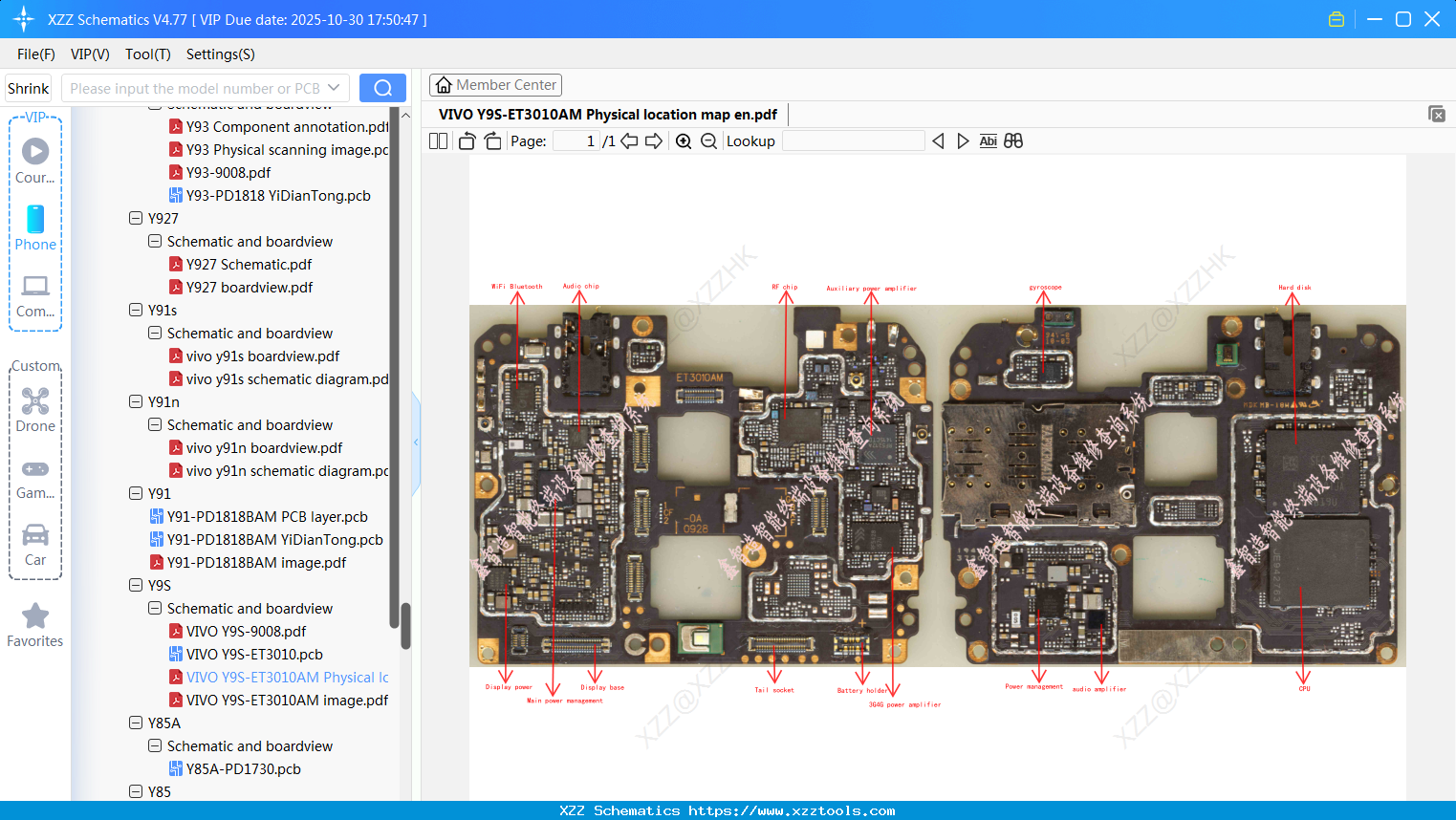
Task: Open Y93-9008.pdf file
Action: click(x=220, y=172)
